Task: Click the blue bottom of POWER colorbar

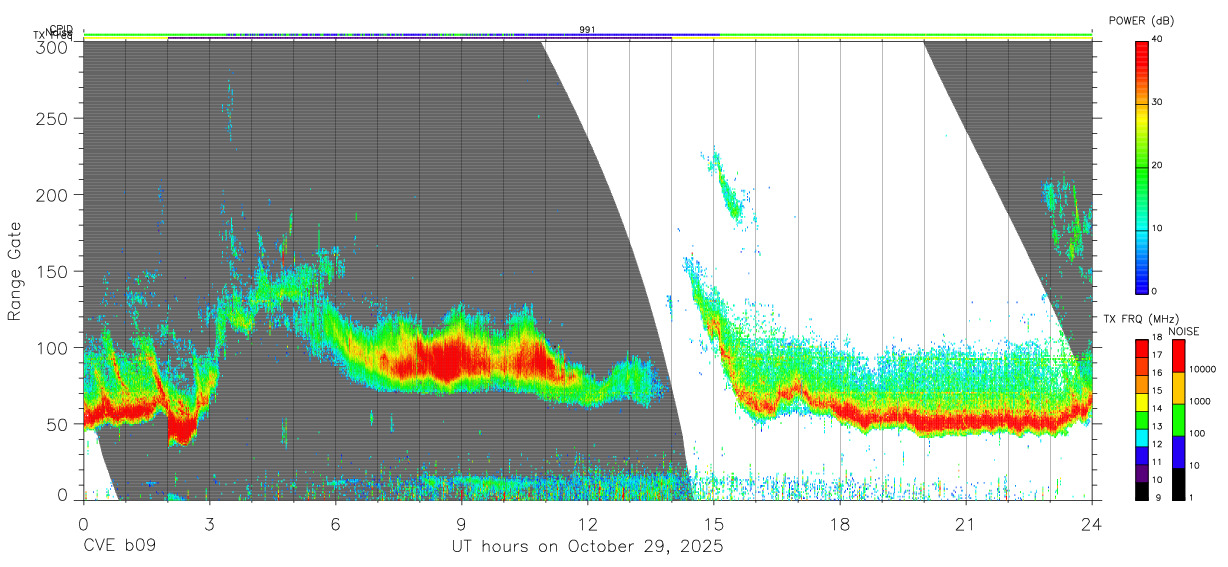Action: 1142,282
